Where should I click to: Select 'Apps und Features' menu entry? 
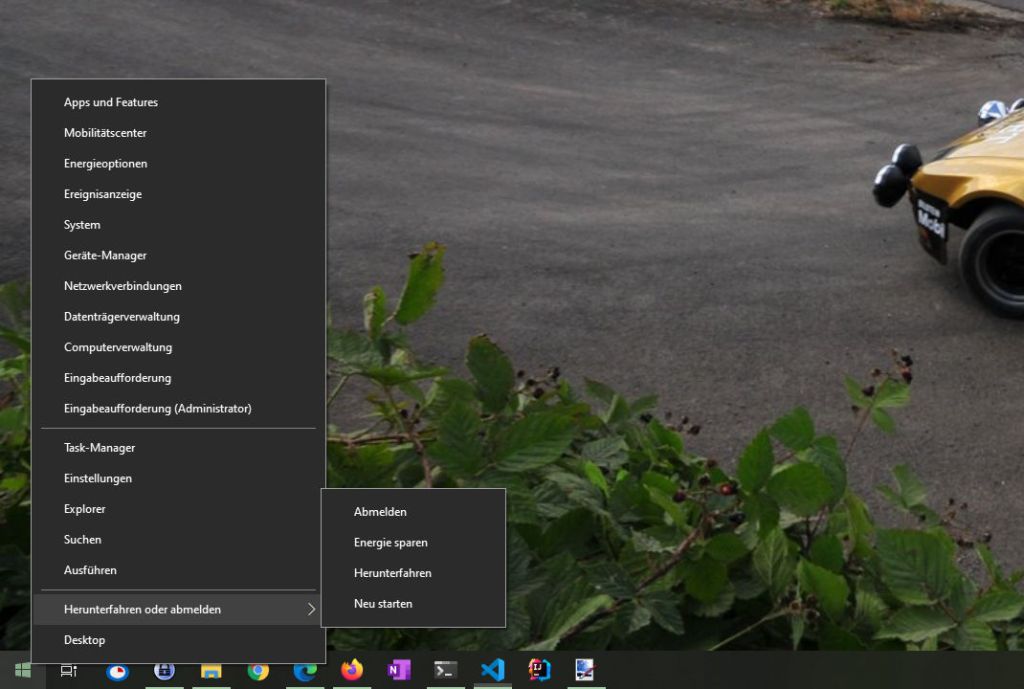(x=111, y=102)
